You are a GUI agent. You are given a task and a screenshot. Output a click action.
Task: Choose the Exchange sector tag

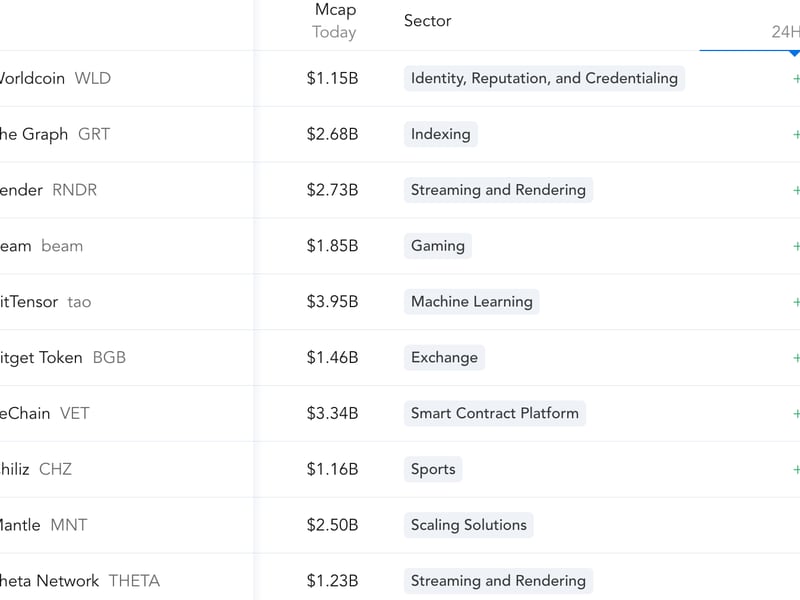pos(444,358)
